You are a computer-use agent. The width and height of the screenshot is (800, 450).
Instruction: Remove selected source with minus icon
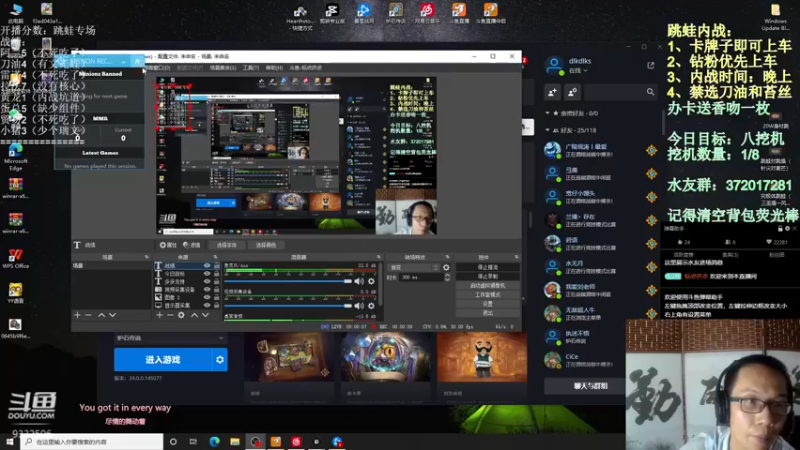point(170,315)
